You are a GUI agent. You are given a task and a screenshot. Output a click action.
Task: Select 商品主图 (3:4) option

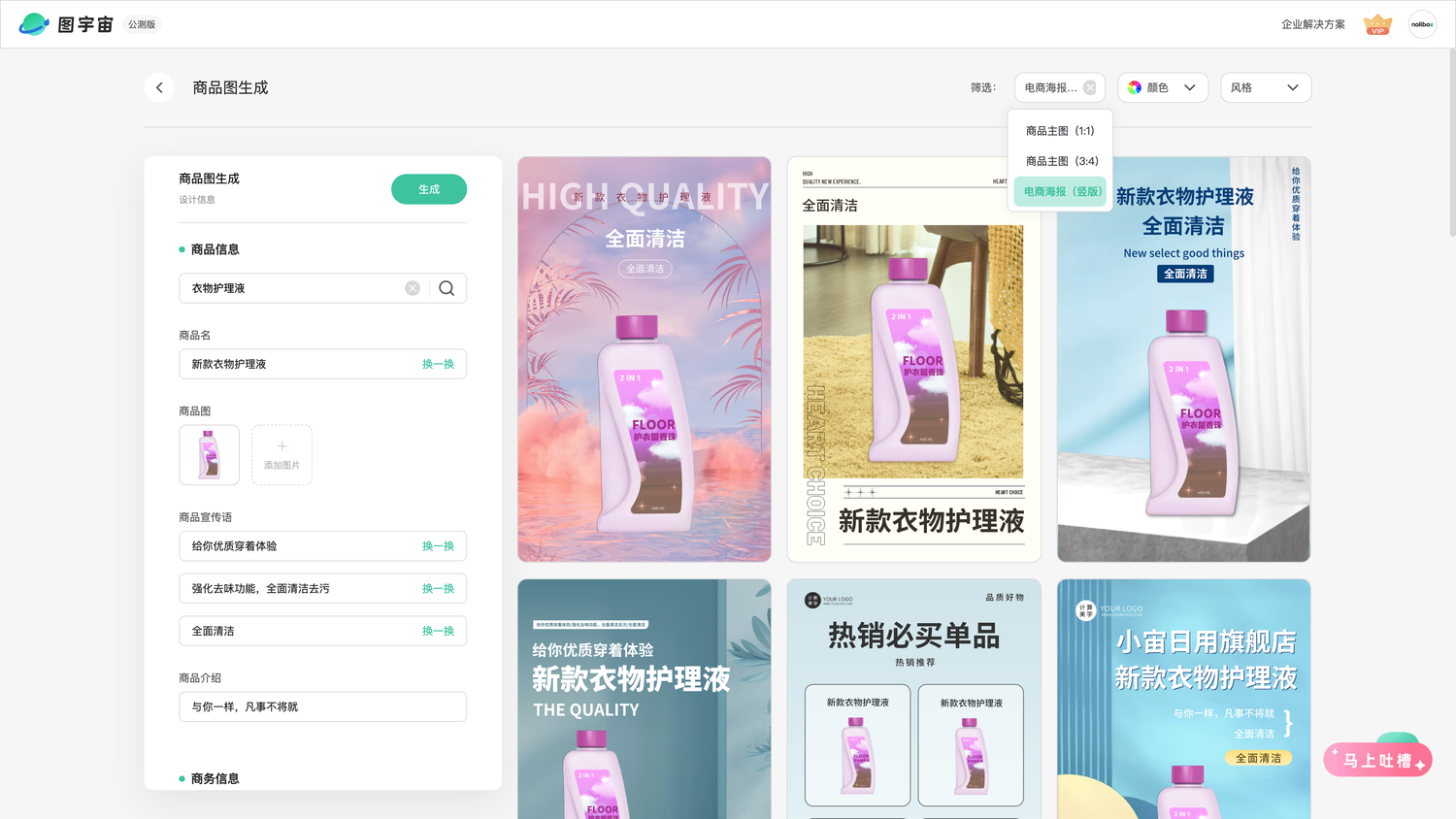click(1060, 161)
